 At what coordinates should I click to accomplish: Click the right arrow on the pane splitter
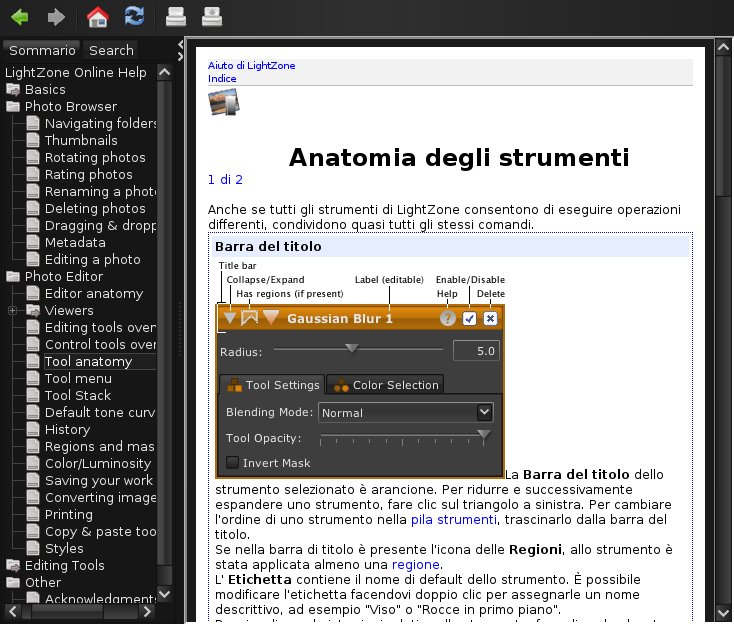(180, 57)
